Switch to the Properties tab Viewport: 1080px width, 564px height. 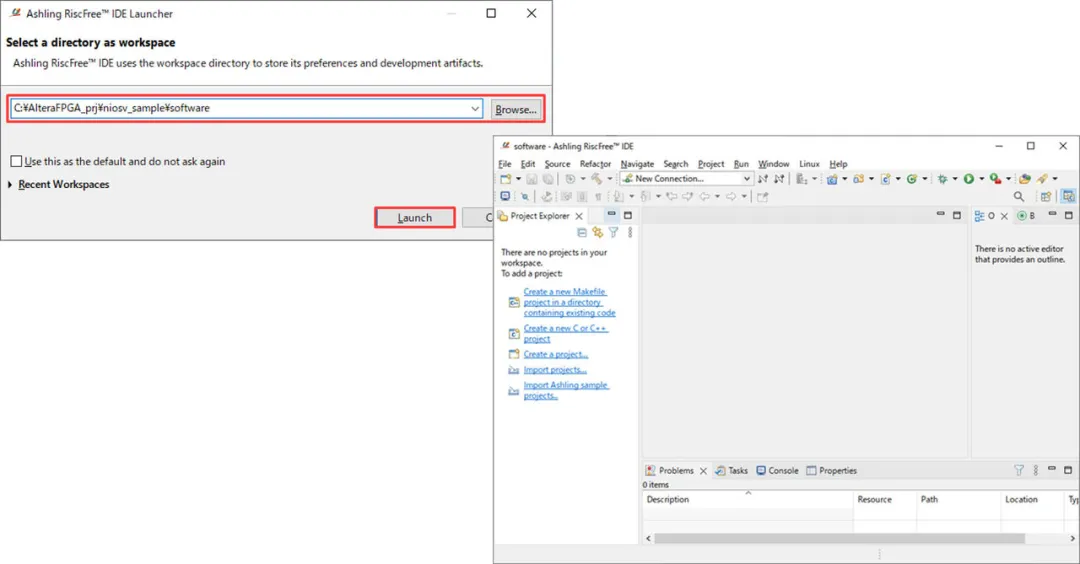(x=831, y=471)
